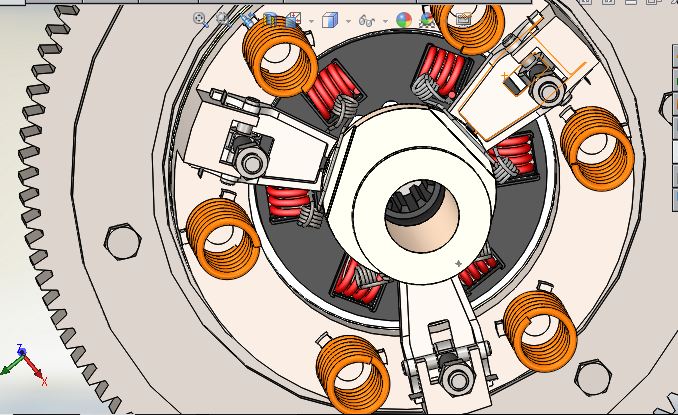The image size is (678, 415).
Task: Go back to the Previous View
Action: pos(247,20)
